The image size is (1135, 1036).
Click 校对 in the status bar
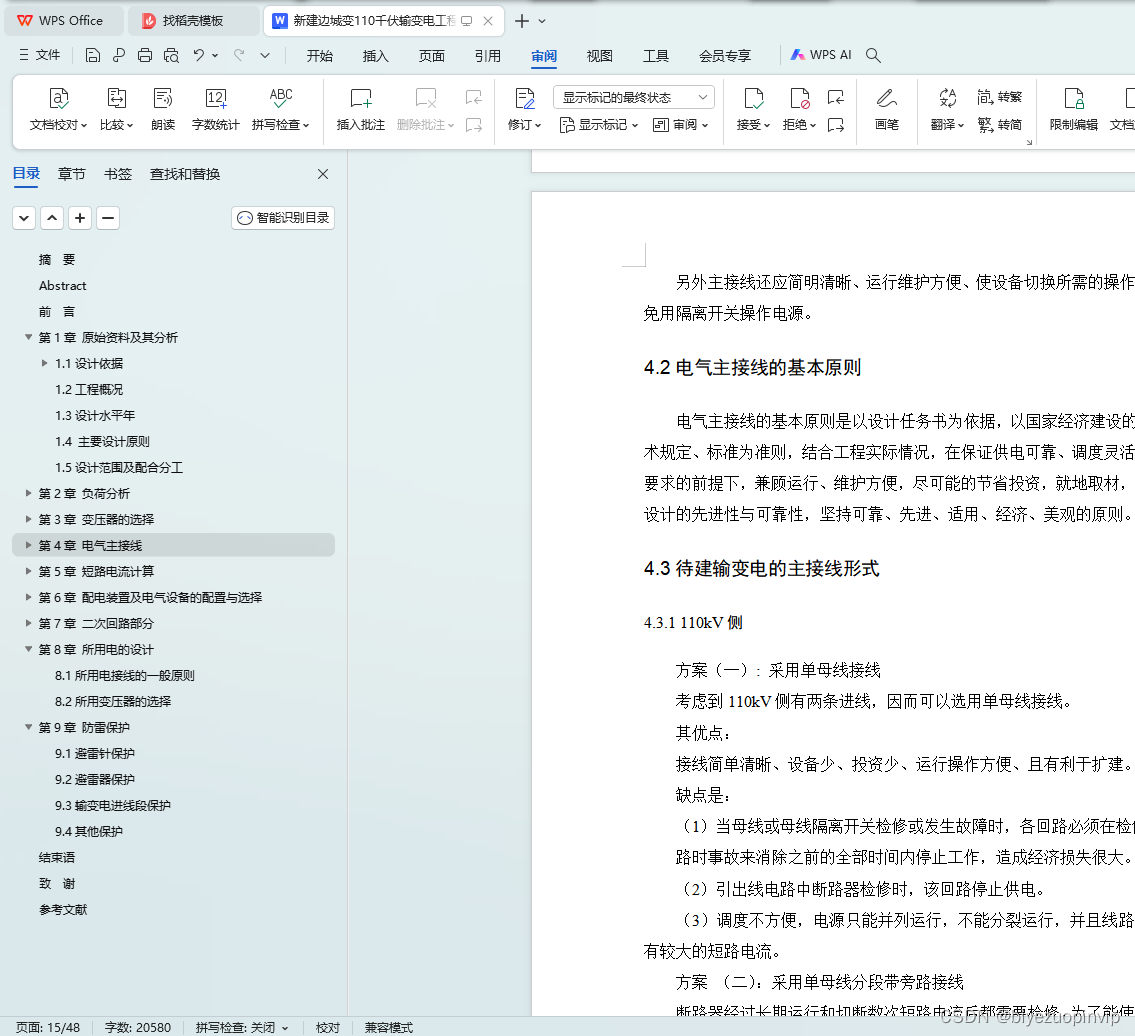(x=328, y=1027)
